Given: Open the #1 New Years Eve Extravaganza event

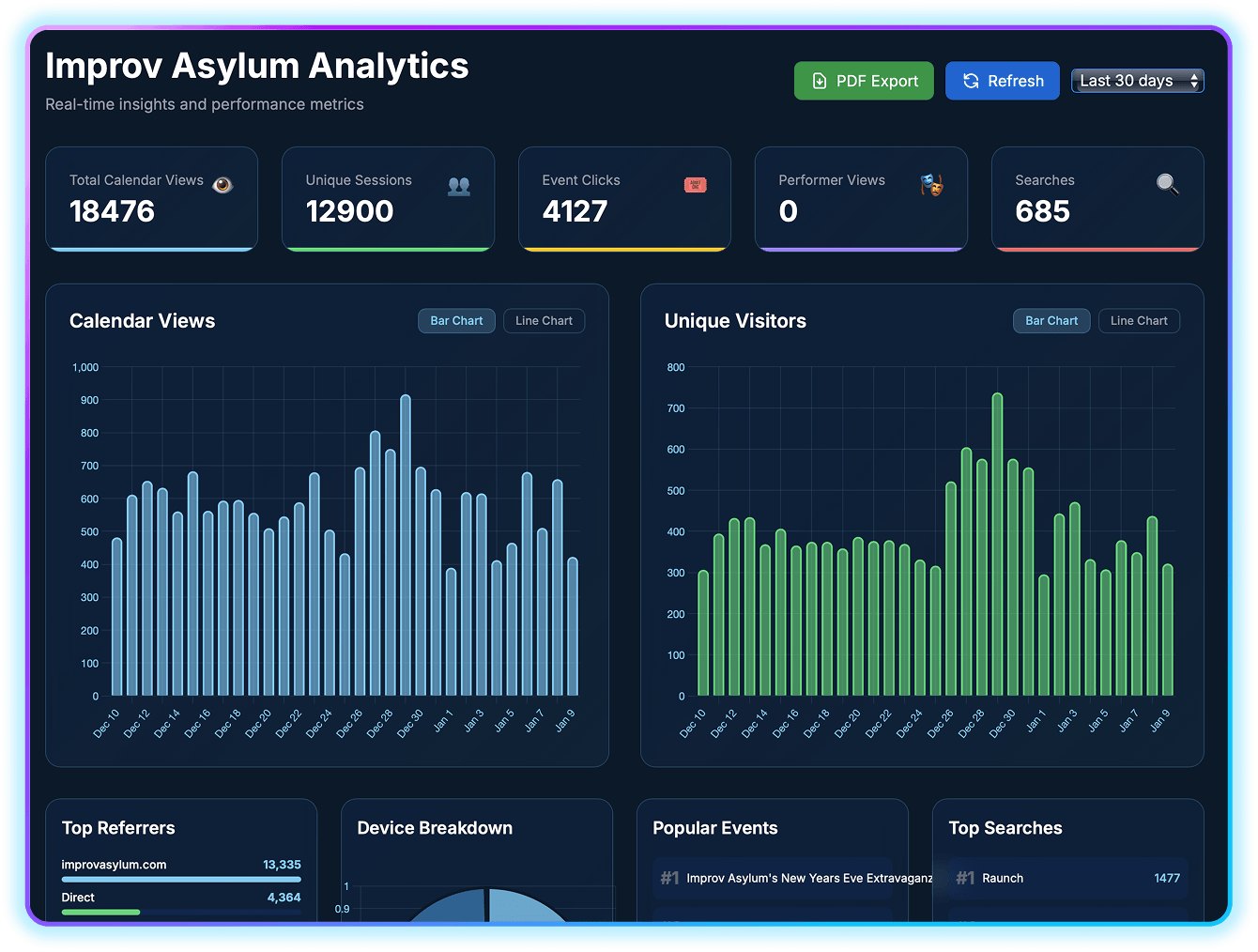Looking at the screenshot, I should 773,879.
